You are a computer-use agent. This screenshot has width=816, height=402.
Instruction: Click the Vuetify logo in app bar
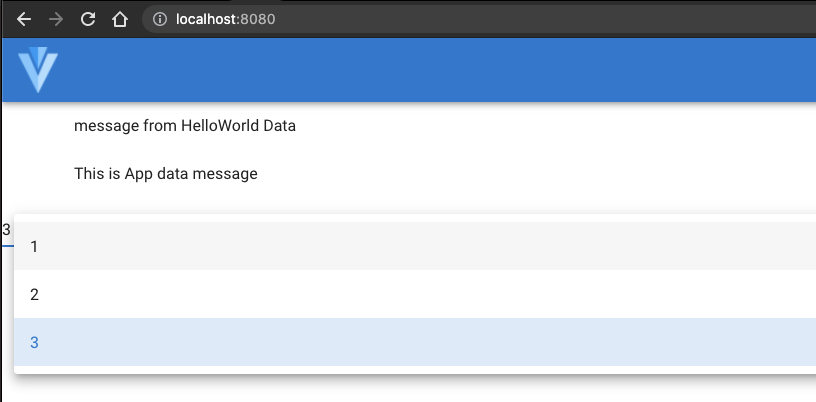pyautogui.click(x=38, y=70)
